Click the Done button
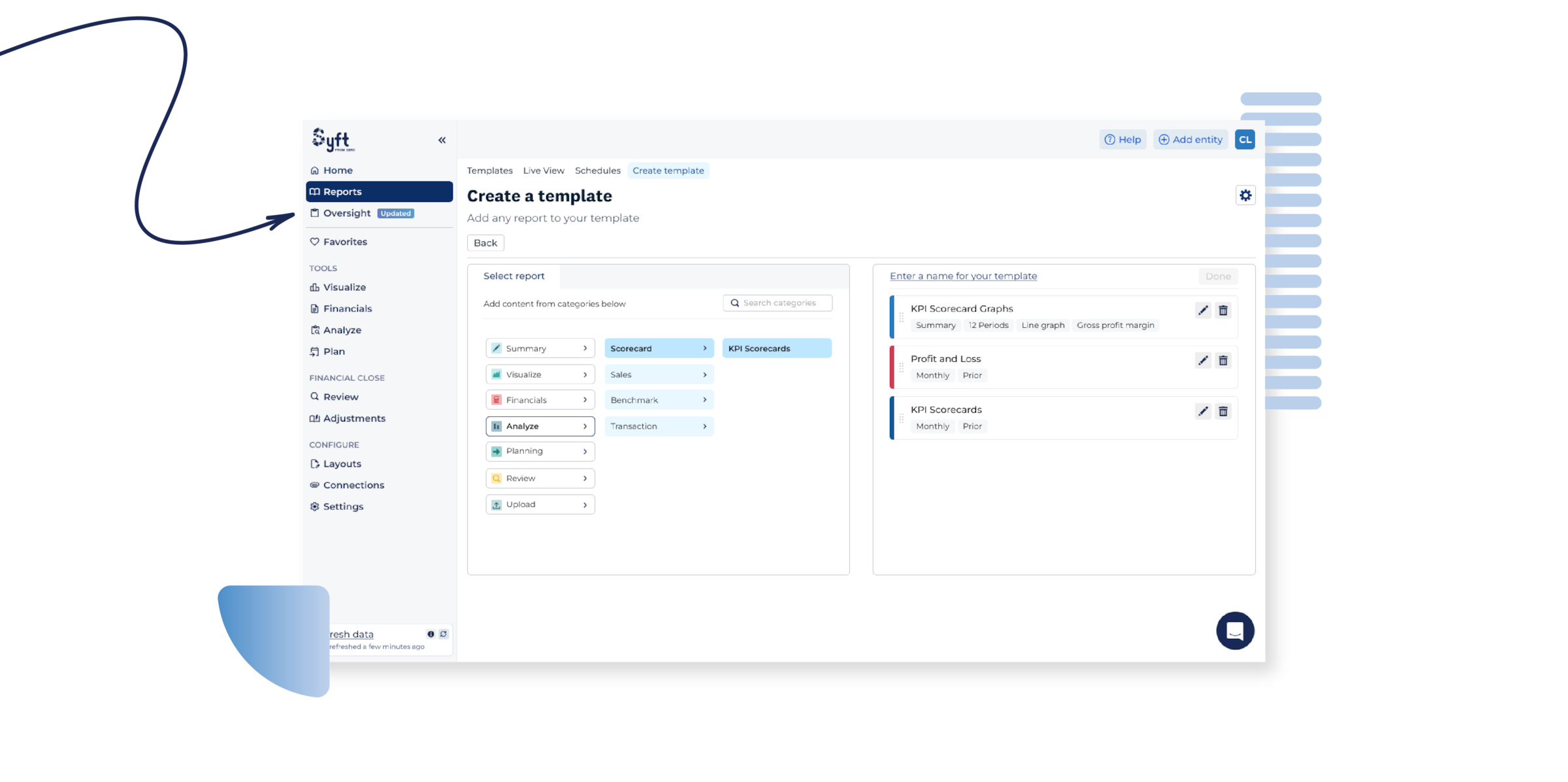Screen dimensions: 1568x782 pos(1218,276)
